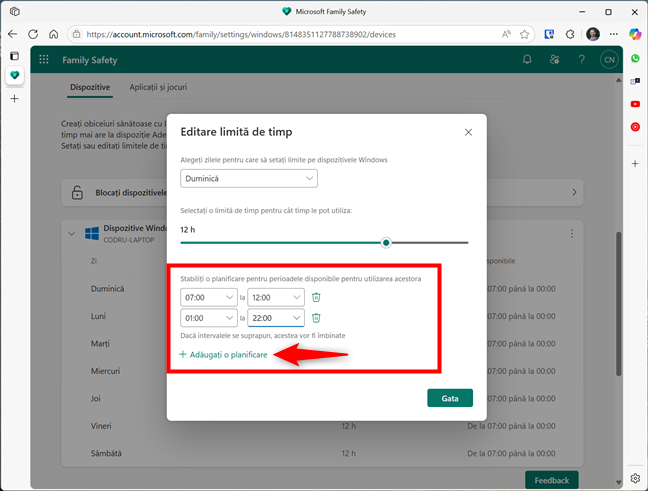This screenshot has height=491, width=648.
Task: Open the 01:00 start time dropdown
Action: click(209, 318)
